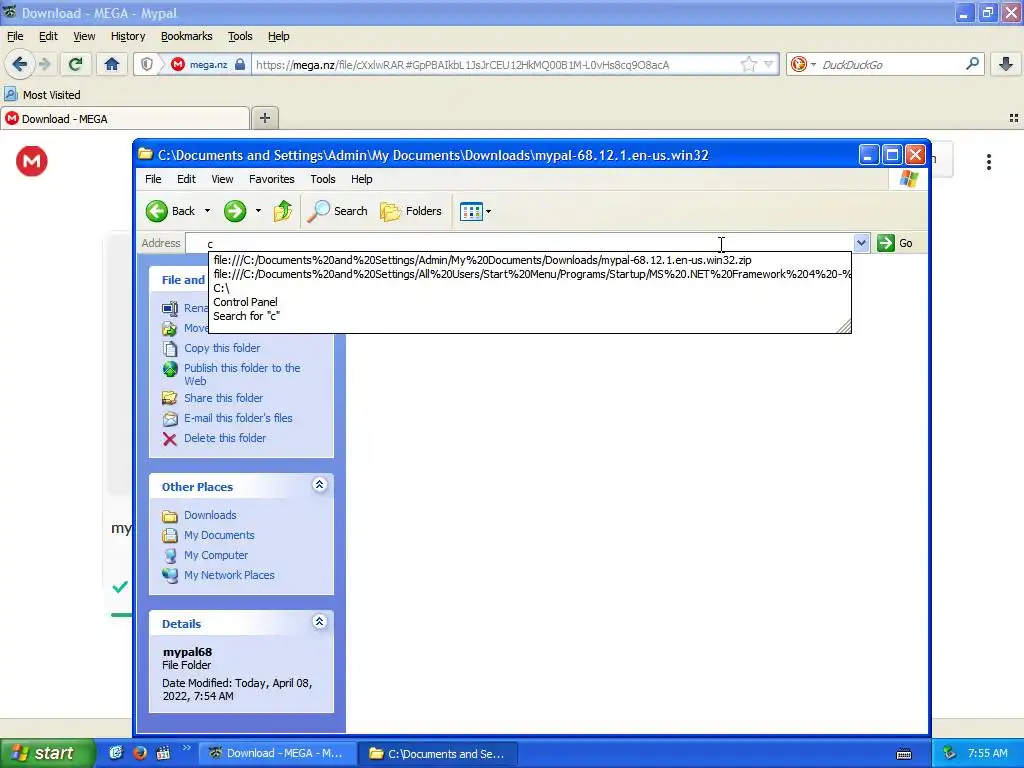
Task: Open the URL bar history dropdown arrow
Action: (769, 64)
